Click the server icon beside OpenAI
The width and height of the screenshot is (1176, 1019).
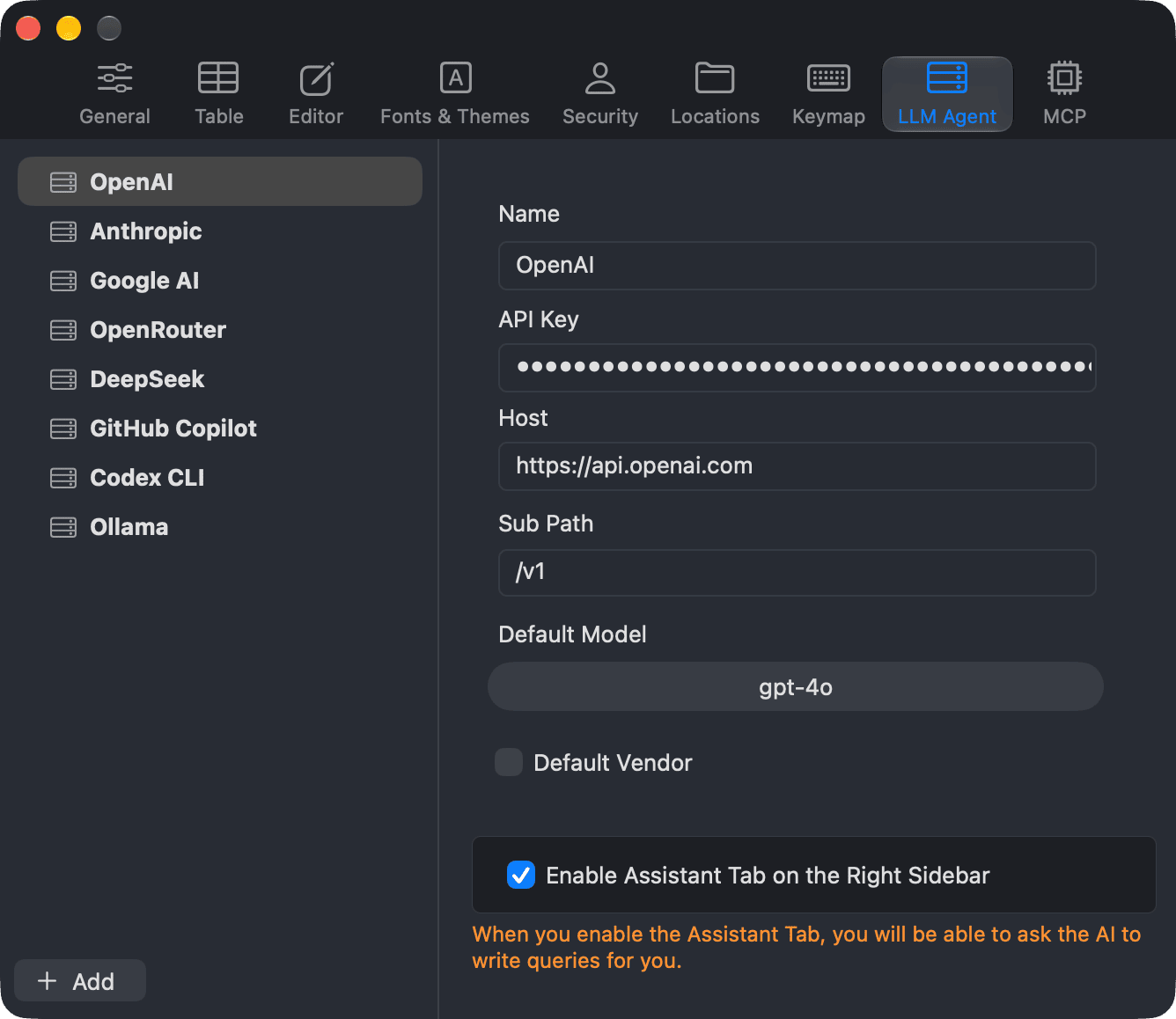63,182
